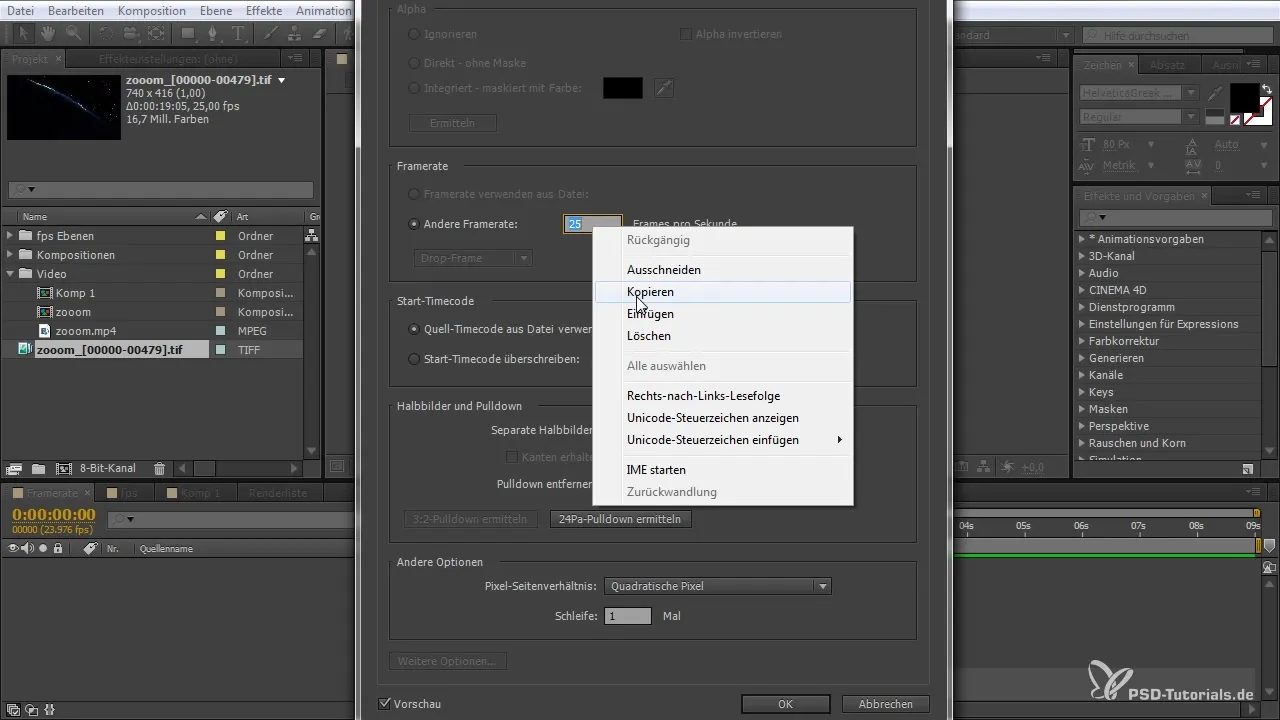Expand Animationsvorgaben effects category

1081,239
